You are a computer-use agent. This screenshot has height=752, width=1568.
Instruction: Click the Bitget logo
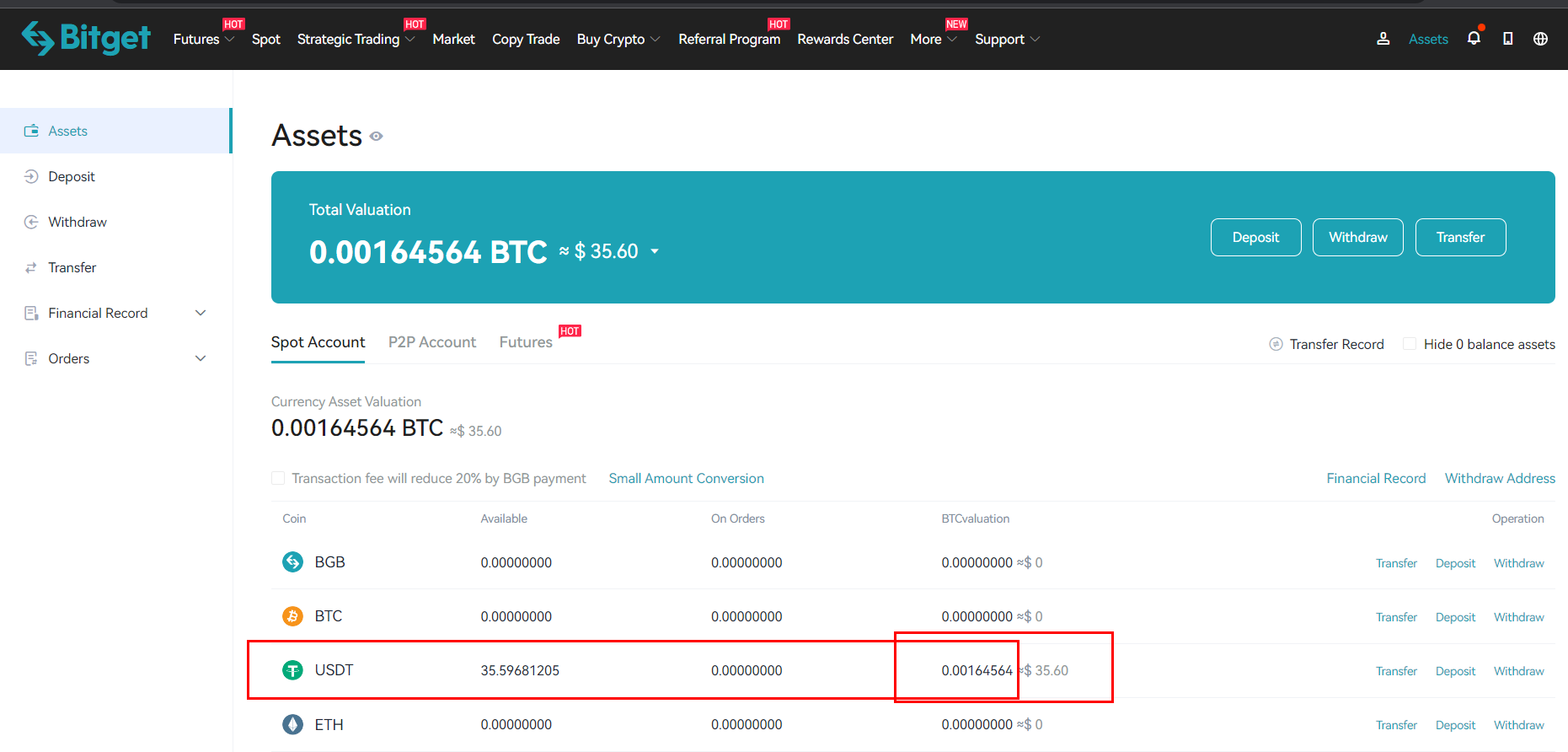86,38
